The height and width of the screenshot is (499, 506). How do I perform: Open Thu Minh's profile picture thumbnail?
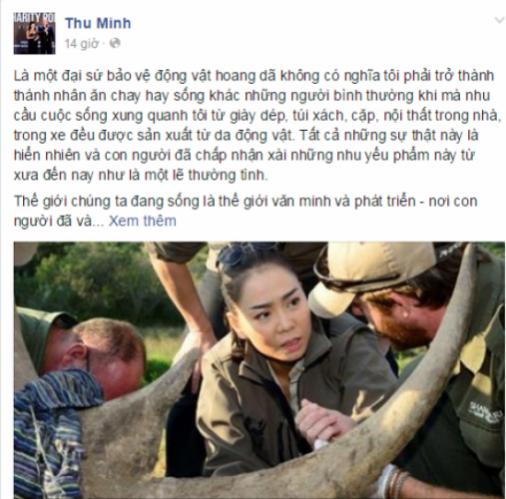(34, 33)
